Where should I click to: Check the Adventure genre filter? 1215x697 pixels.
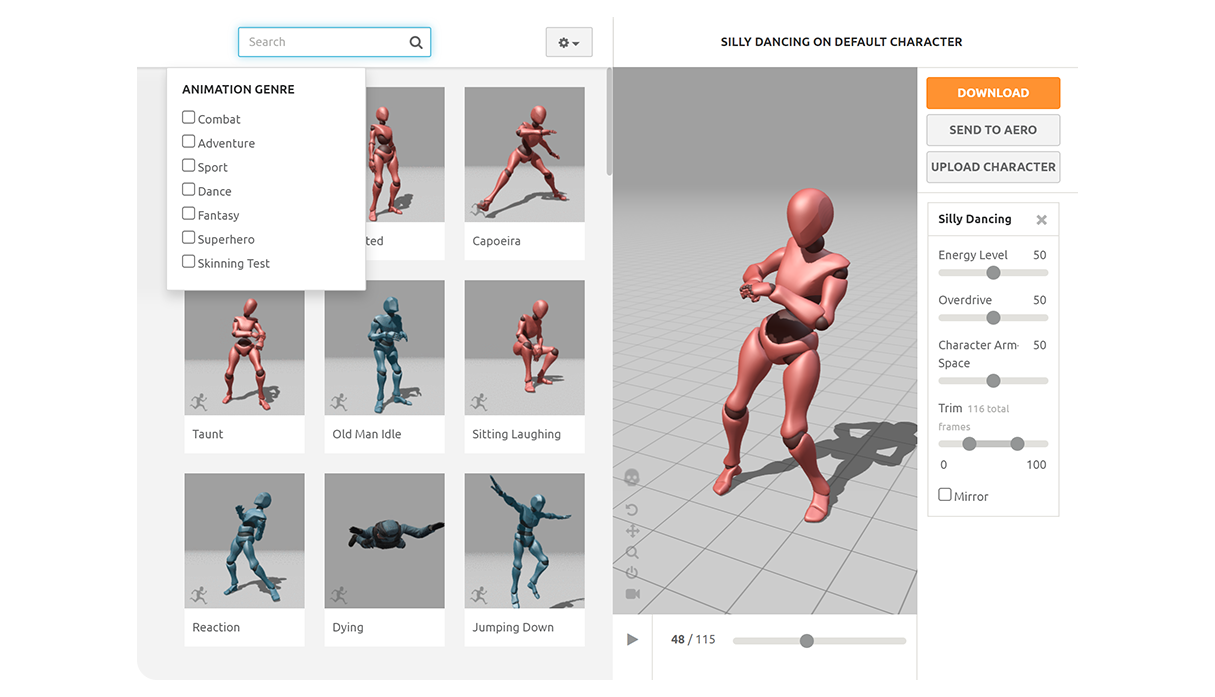pos(188,141)
